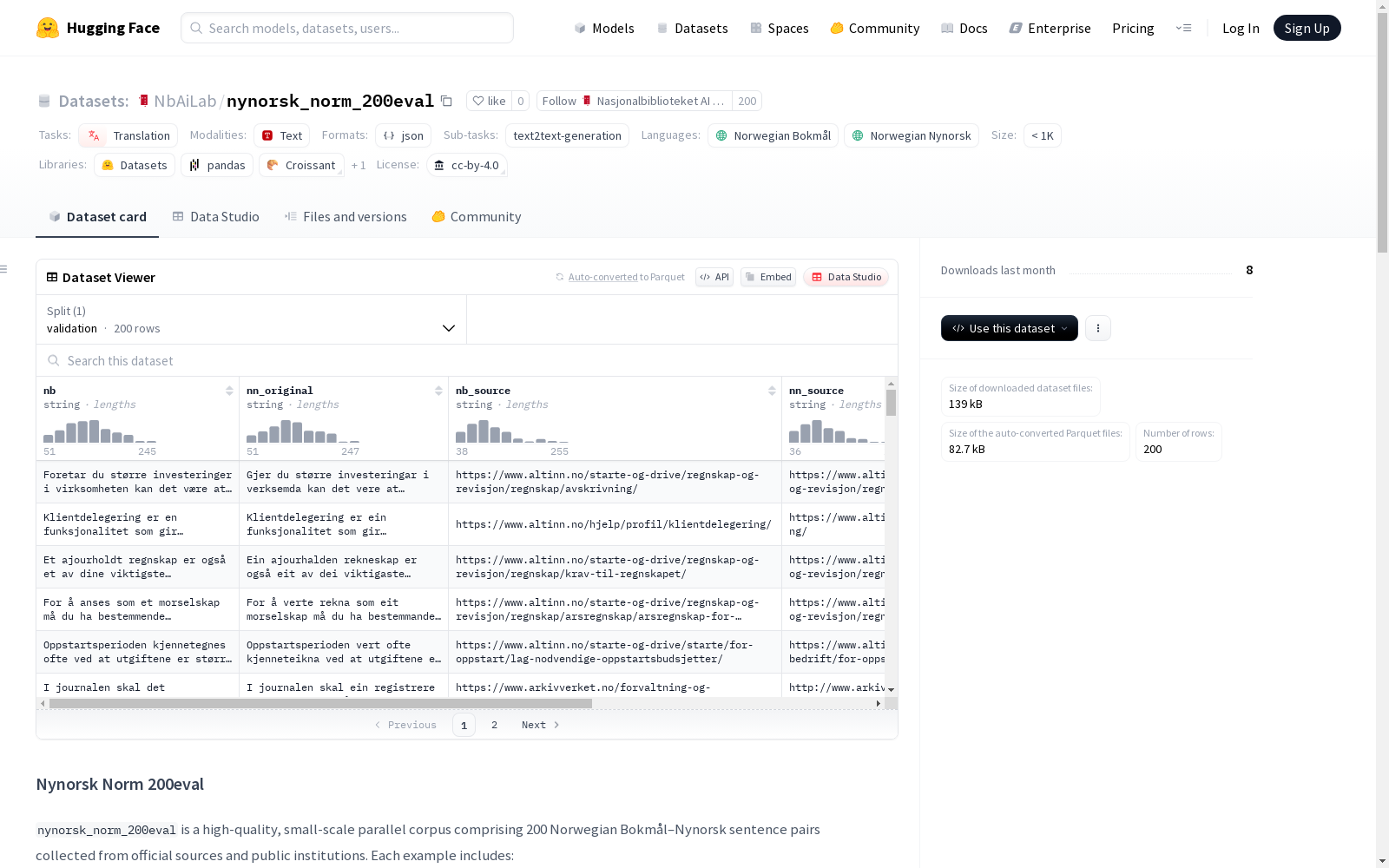Go to the Pricing page
Screen dimensions: 1389x868
1133,28
